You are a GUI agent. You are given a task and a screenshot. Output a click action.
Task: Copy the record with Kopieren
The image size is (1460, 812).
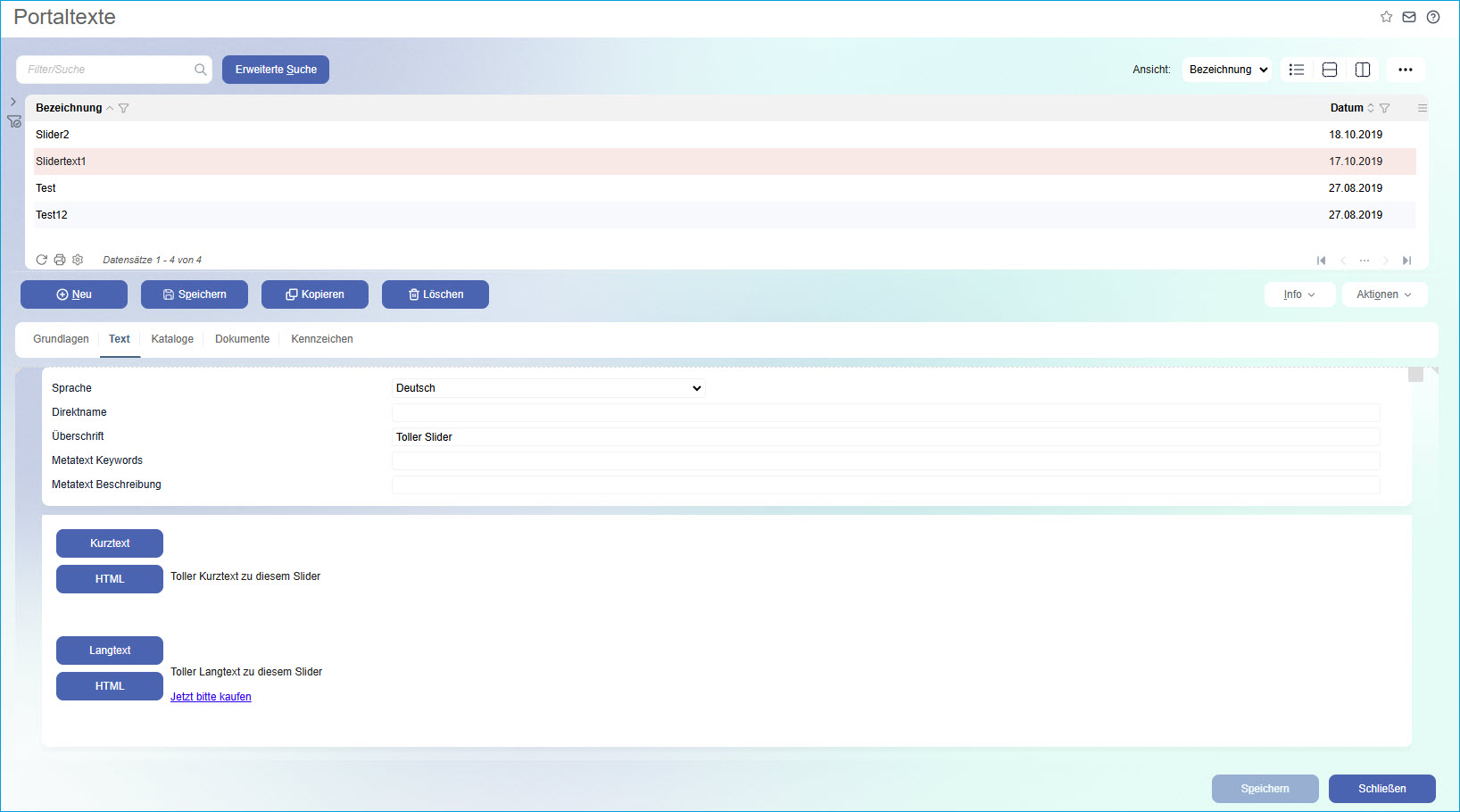tap(315, 294)
